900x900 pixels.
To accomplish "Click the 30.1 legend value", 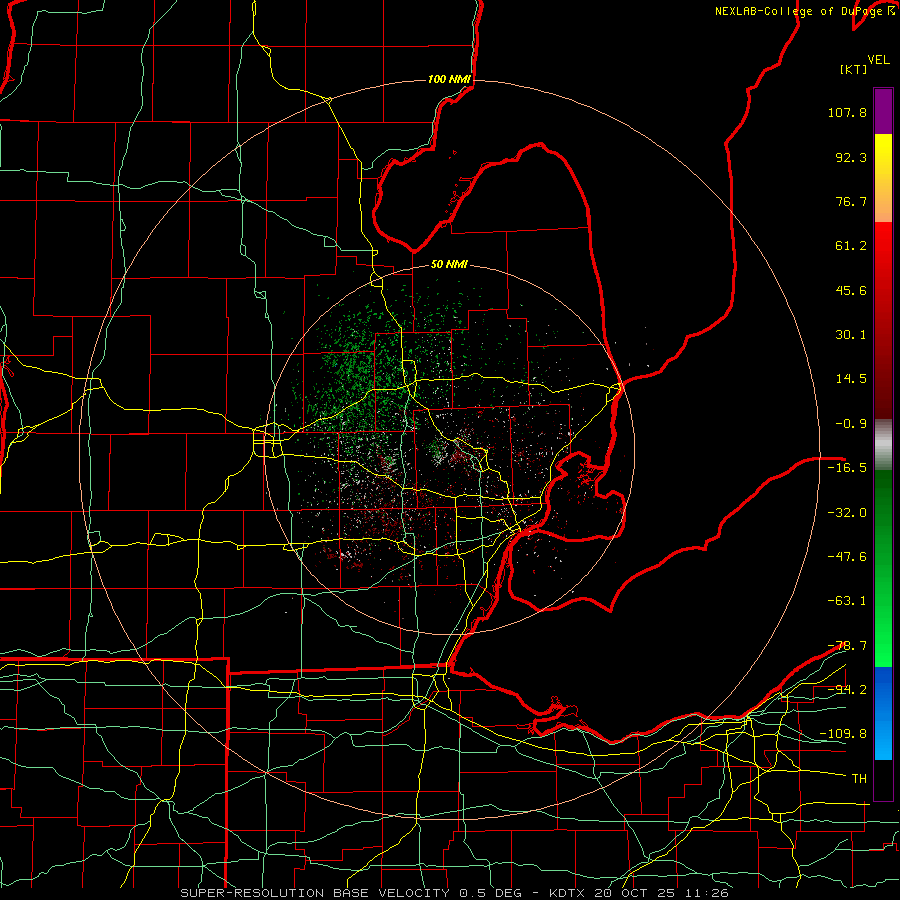I will pyautogui.click(x=851, y=335).
